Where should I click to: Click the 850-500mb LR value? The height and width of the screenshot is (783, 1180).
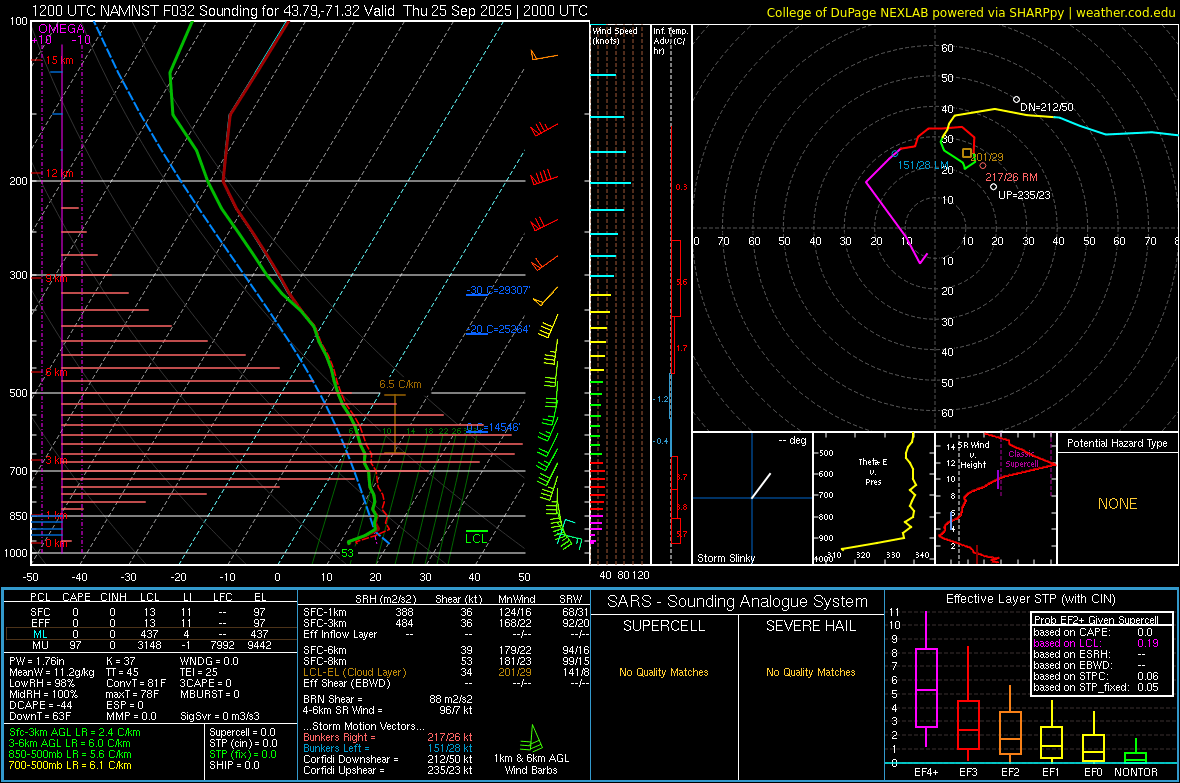70,754
